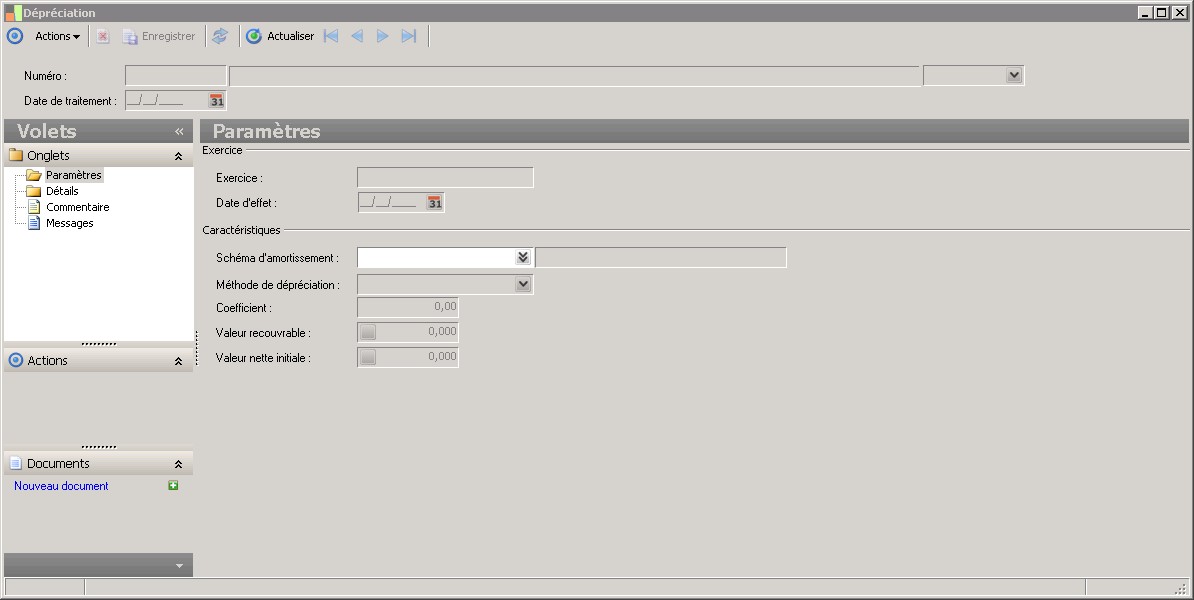
Task: Click the Onglets folder icon
Action: 16,155
